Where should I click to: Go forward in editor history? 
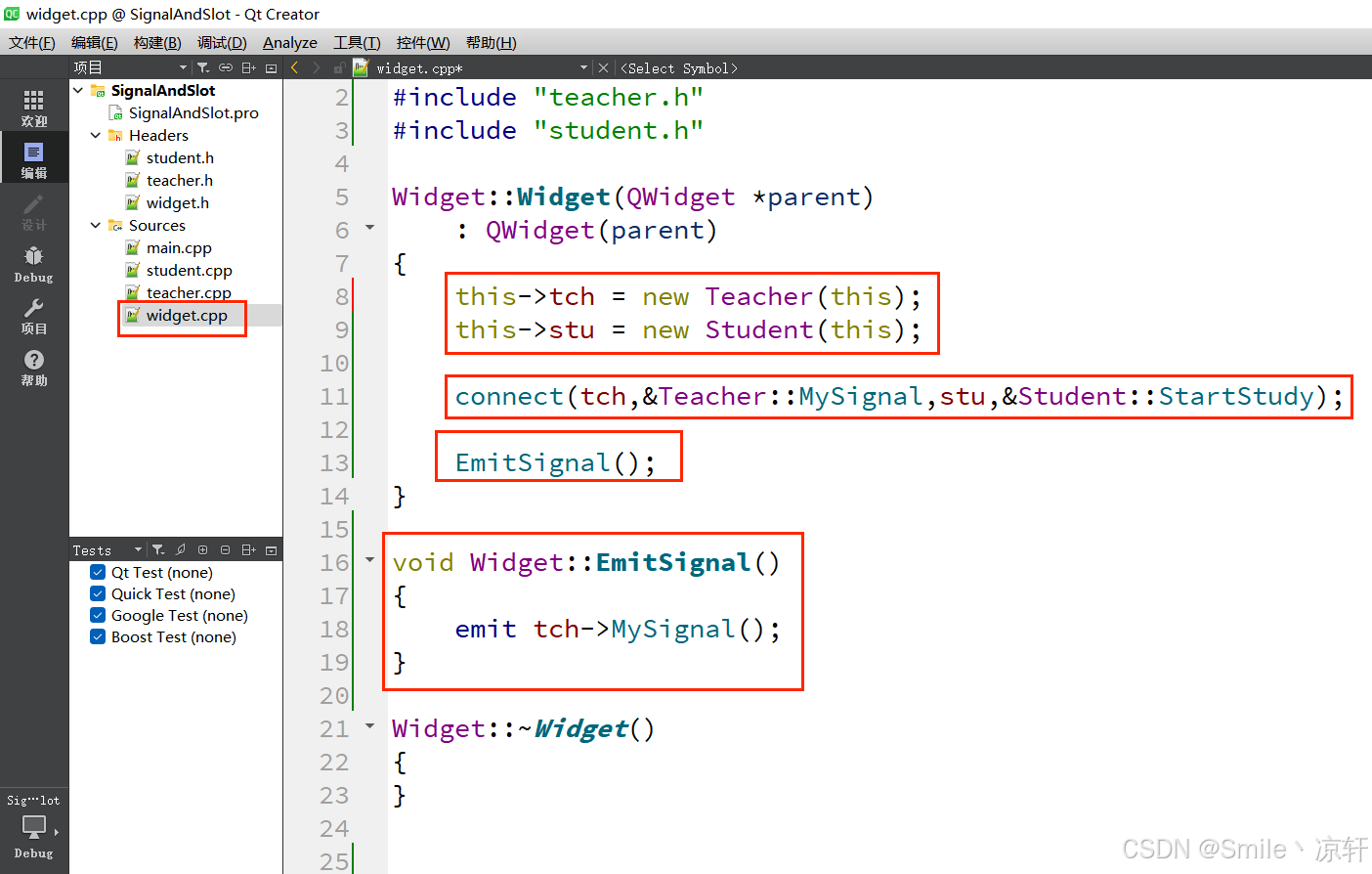[x=316, y=67]
